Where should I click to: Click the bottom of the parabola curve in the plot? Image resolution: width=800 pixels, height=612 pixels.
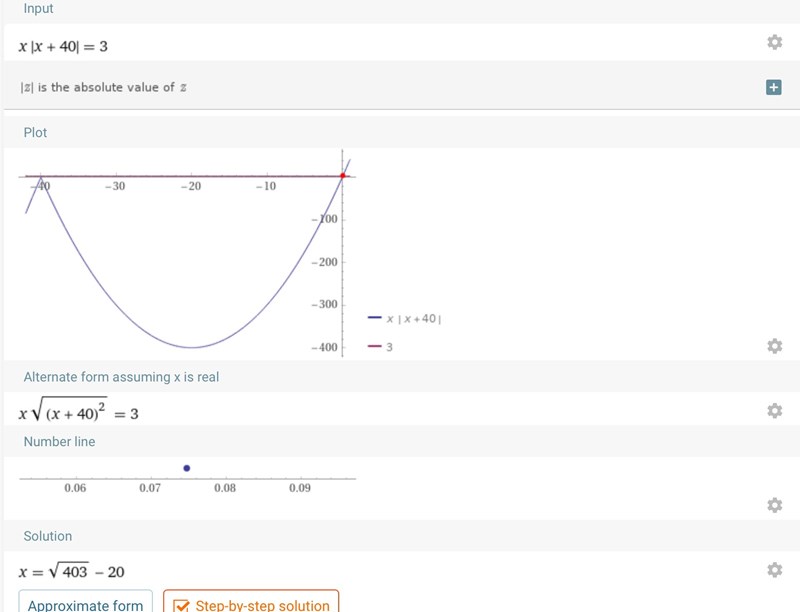pyautogui.click(x=192, y=347)
